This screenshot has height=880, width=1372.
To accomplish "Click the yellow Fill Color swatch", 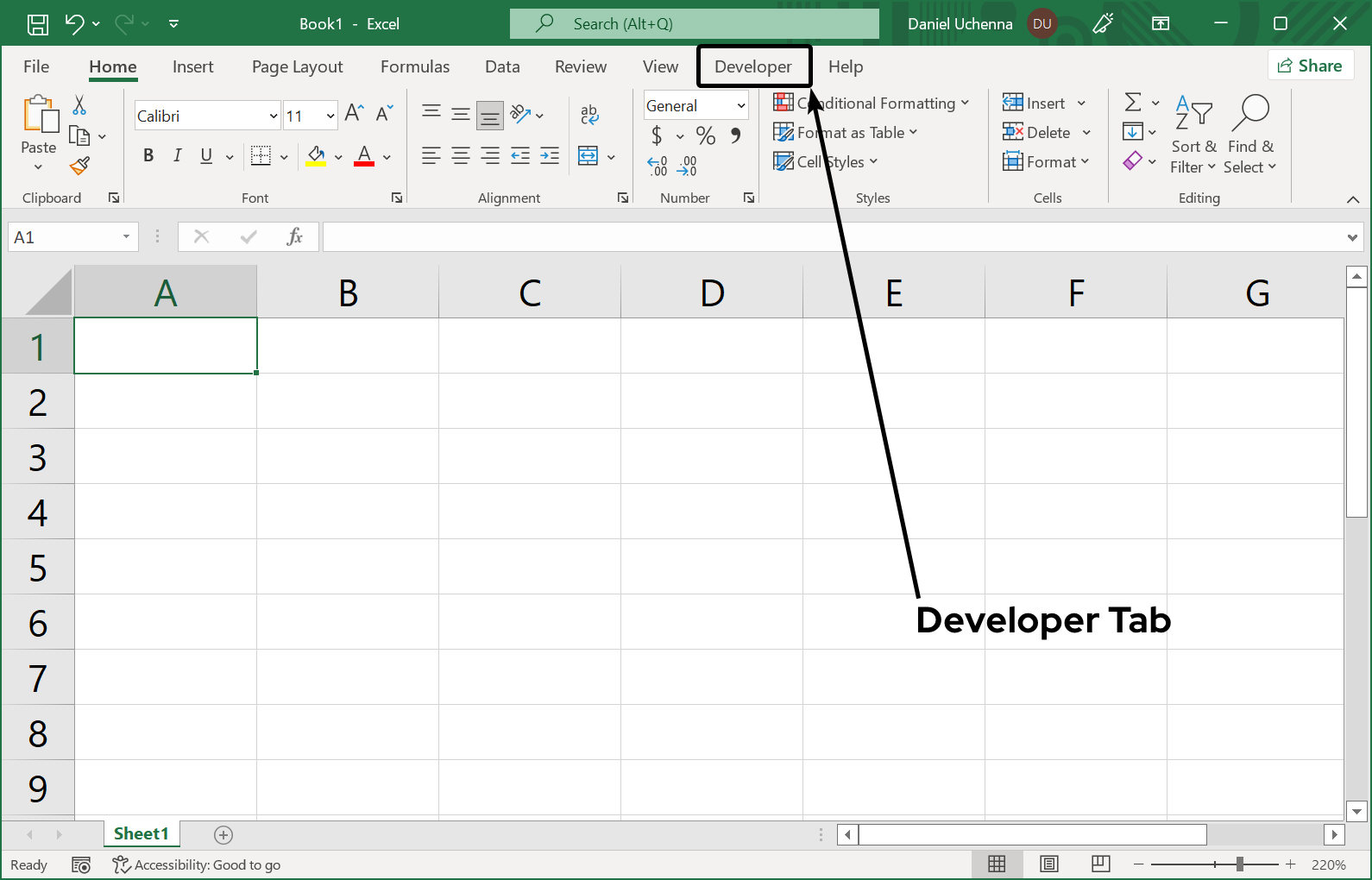I will click(x=316, y=156).
